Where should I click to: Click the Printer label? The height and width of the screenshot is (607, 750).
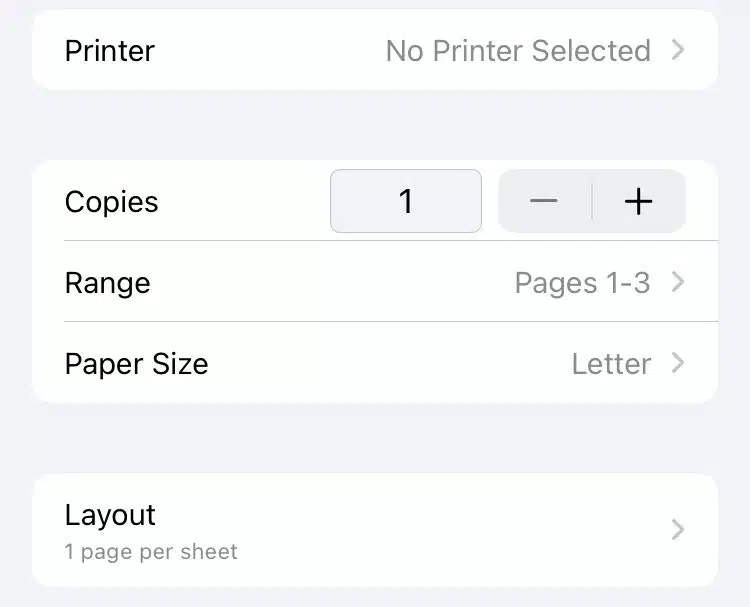[110, 50]
